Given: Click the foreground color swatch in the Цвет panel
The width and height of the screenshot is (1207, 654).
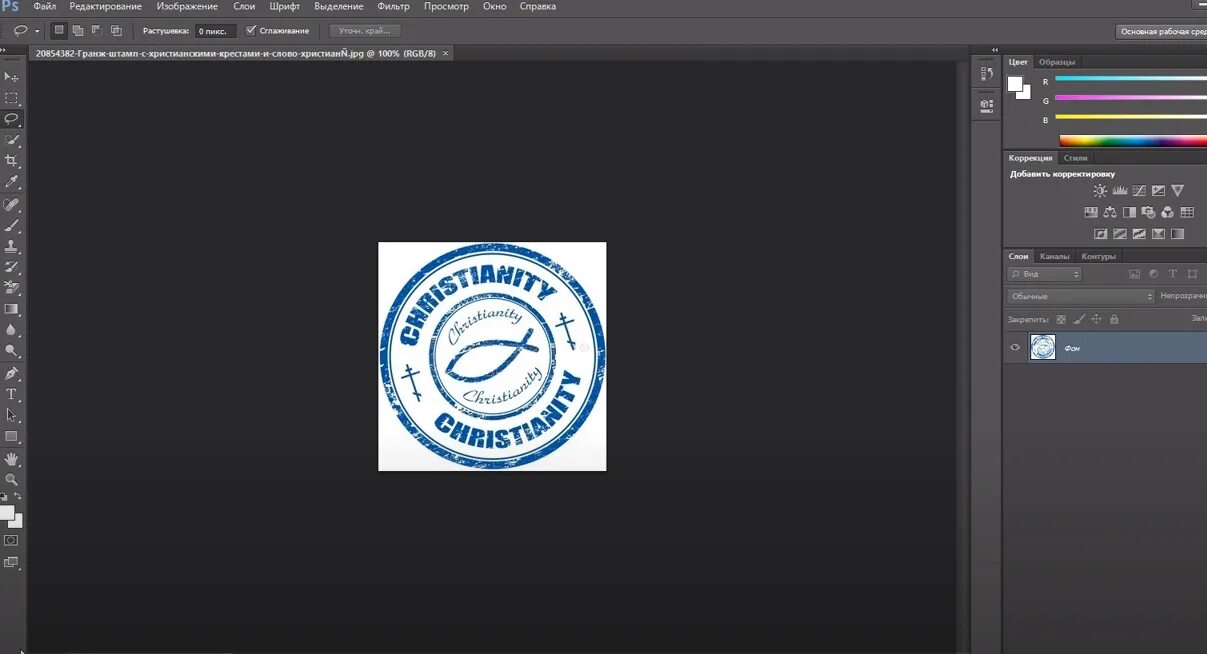Looking at the screenshot, I should [x=1015, y=84].
